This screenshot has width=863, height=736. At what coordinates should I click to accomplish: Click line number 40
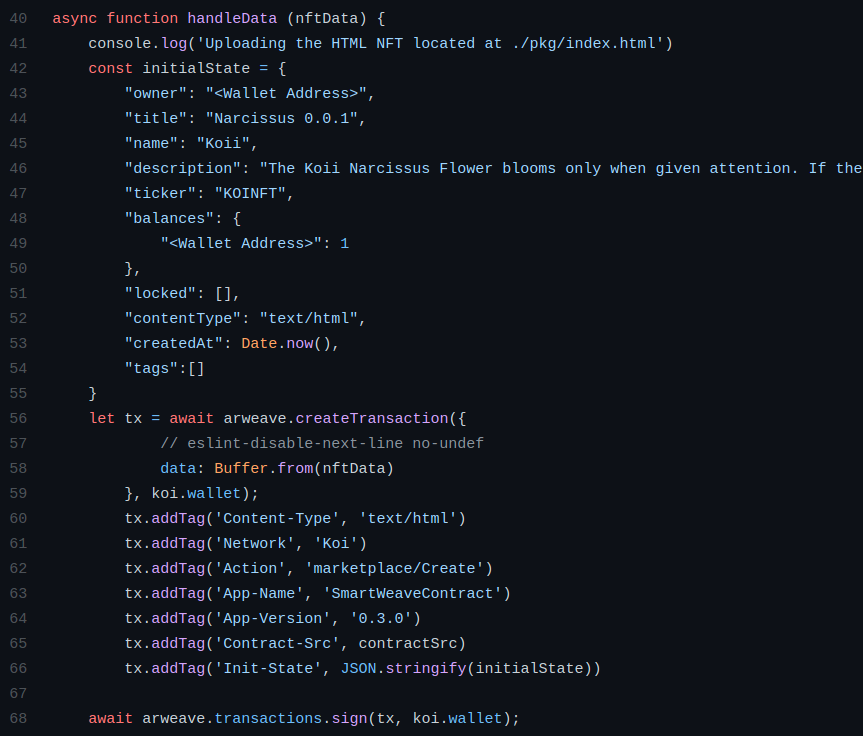18,18
